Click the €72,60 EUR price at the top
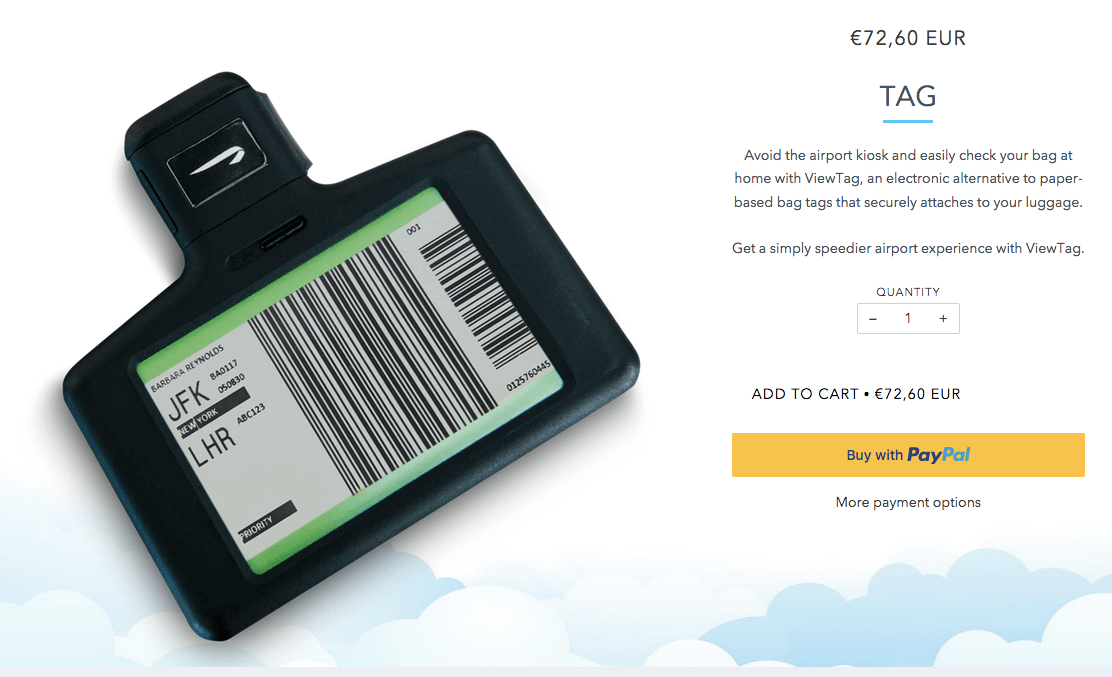 (x=907, y=38)
